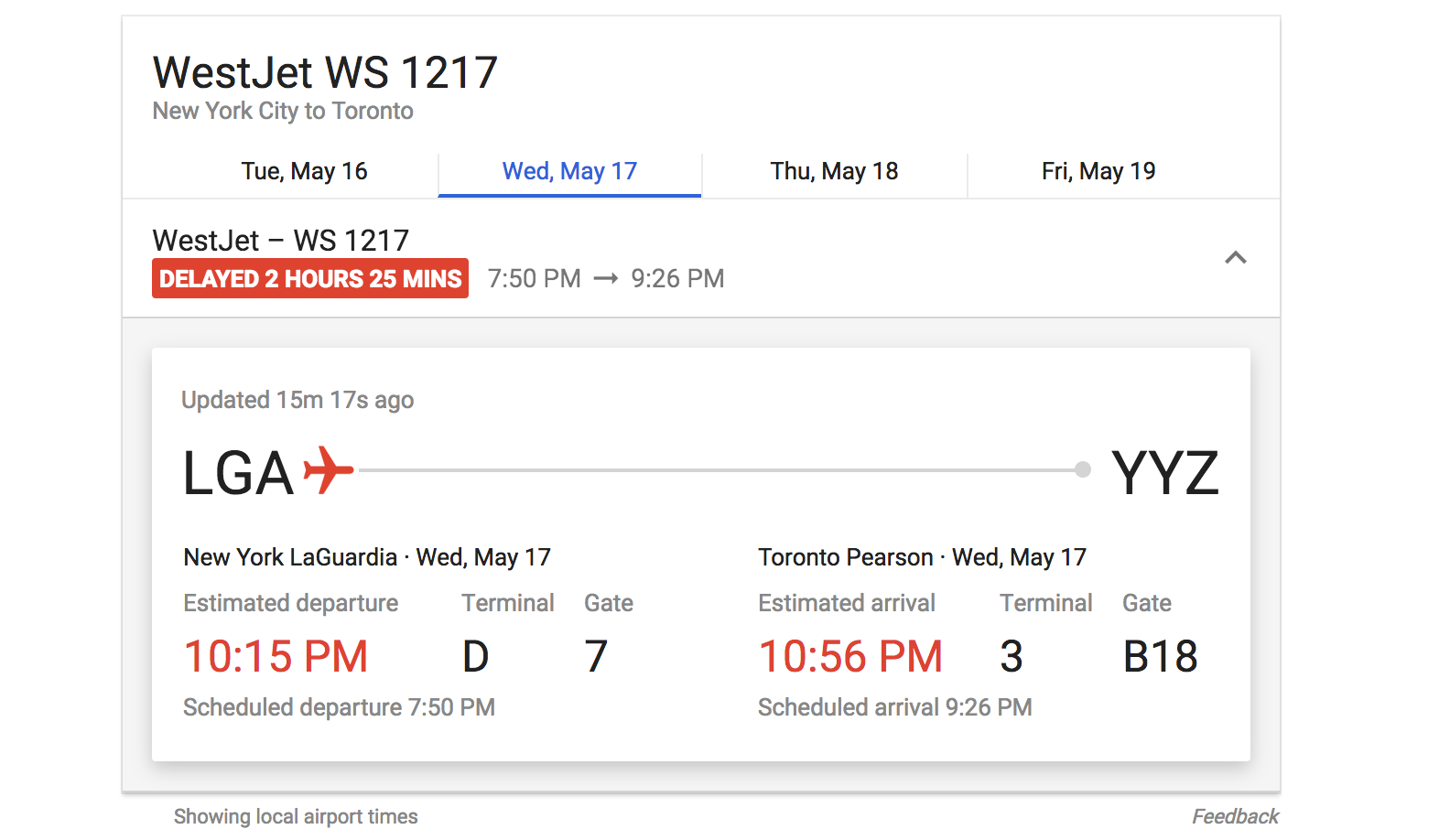Click the WestJet WS 1217 main title
Screen dimensions: 1439x840
[x=325, y=72]
